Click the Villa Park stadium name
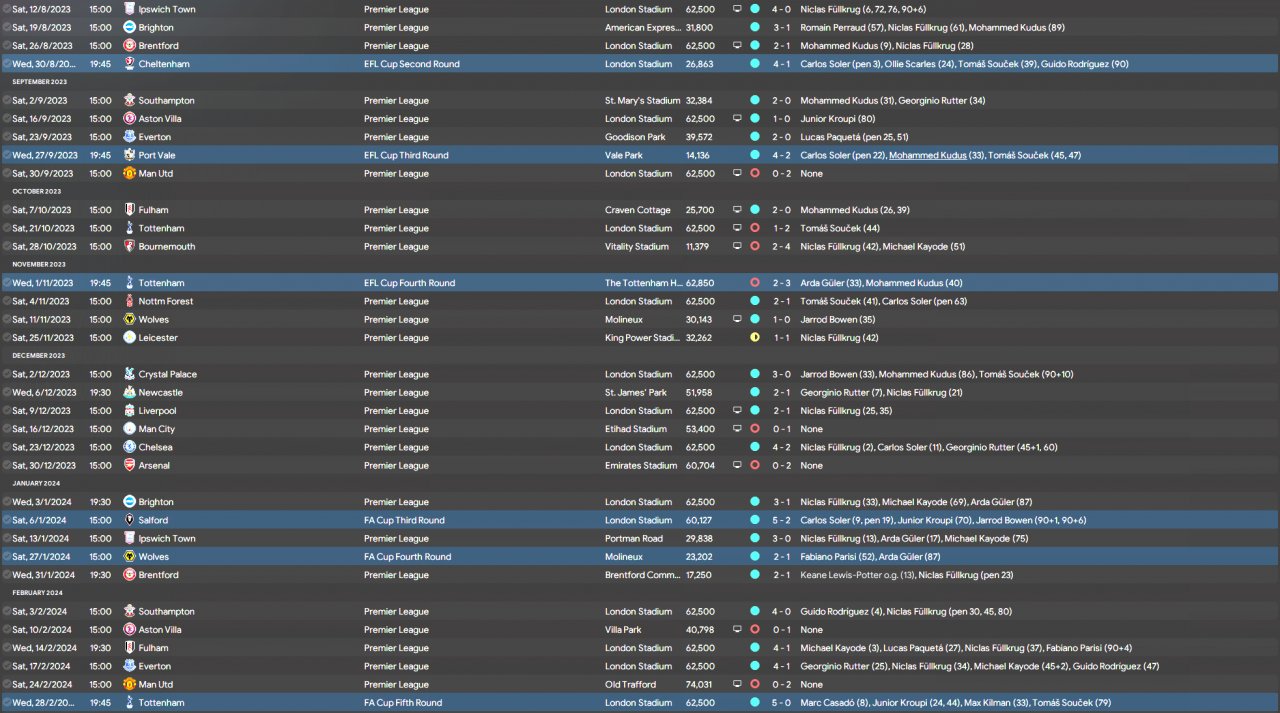 [x=623, y=630]
